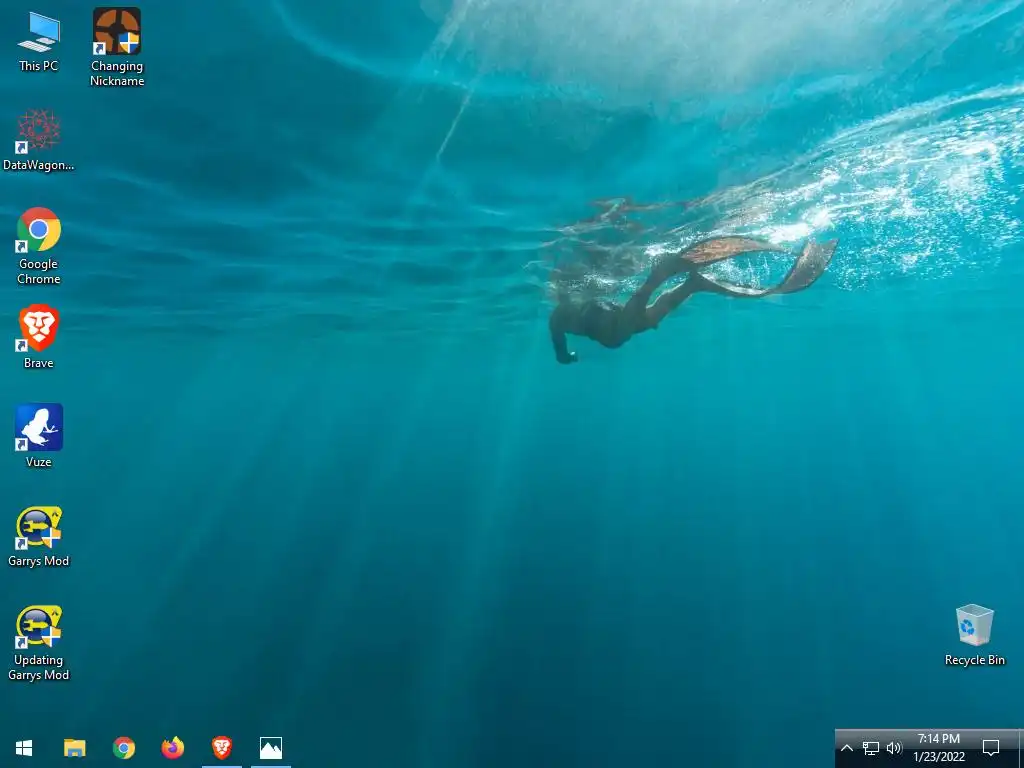Open the volume control tray icon
The width and height of the screenshot is (1024, 768).
coord(894,748)
